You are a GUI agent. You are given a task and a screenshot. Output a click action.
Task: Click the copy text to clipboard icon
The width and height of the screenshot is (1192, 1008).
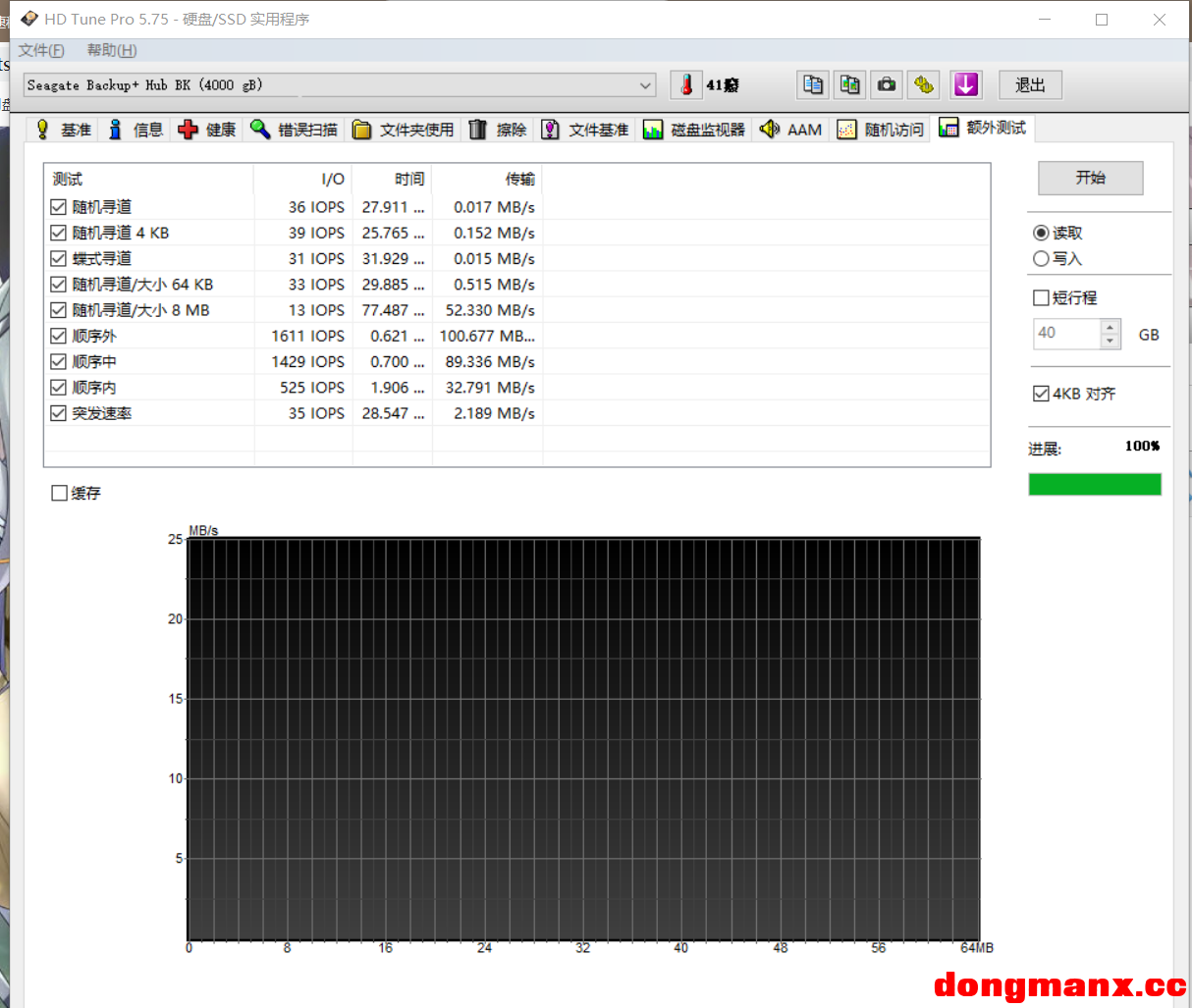[x=813, y=85]
